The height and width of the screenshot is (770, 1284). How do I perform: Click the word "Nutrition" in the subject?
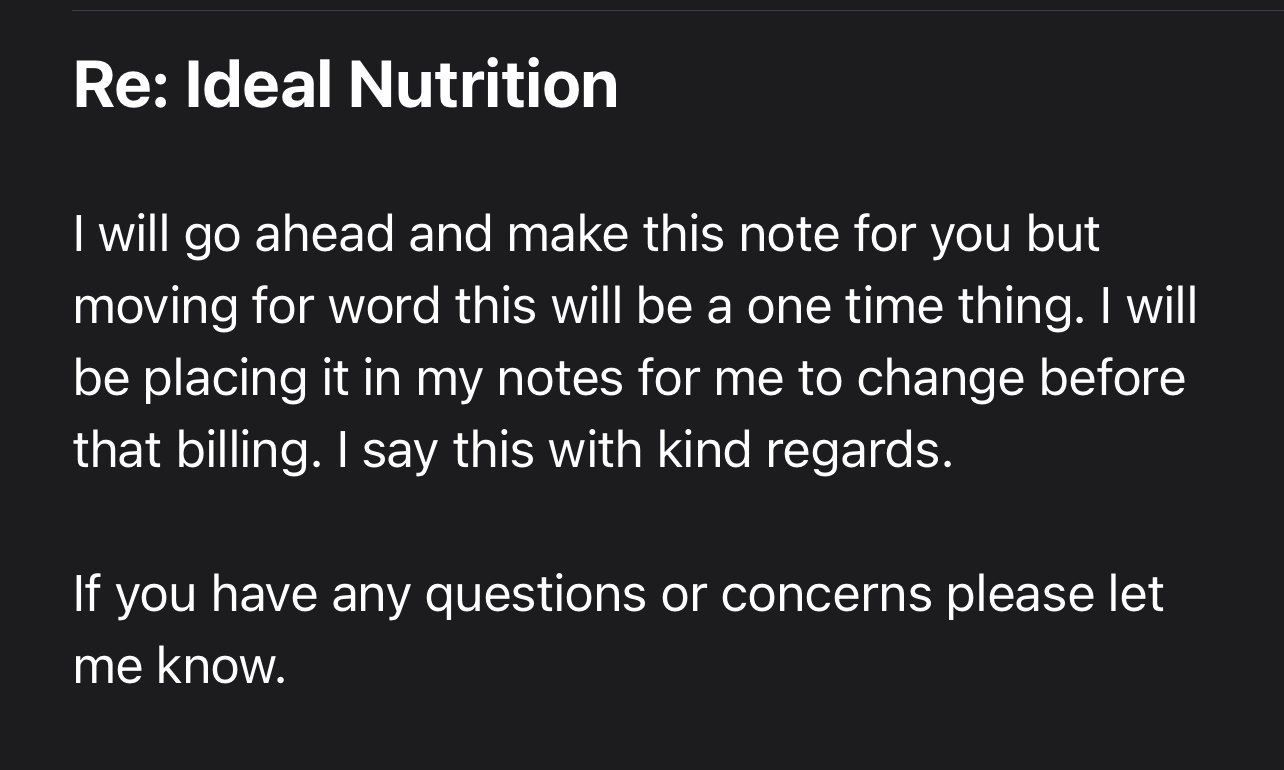tap(483, 85)
